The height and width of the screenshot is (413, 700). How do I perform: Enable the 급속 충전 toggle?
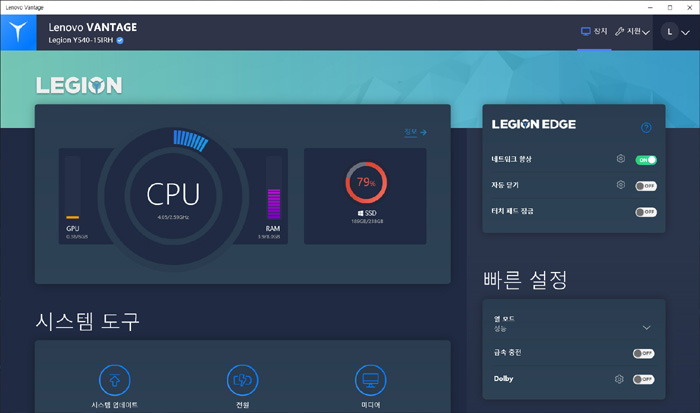[643, 354]
